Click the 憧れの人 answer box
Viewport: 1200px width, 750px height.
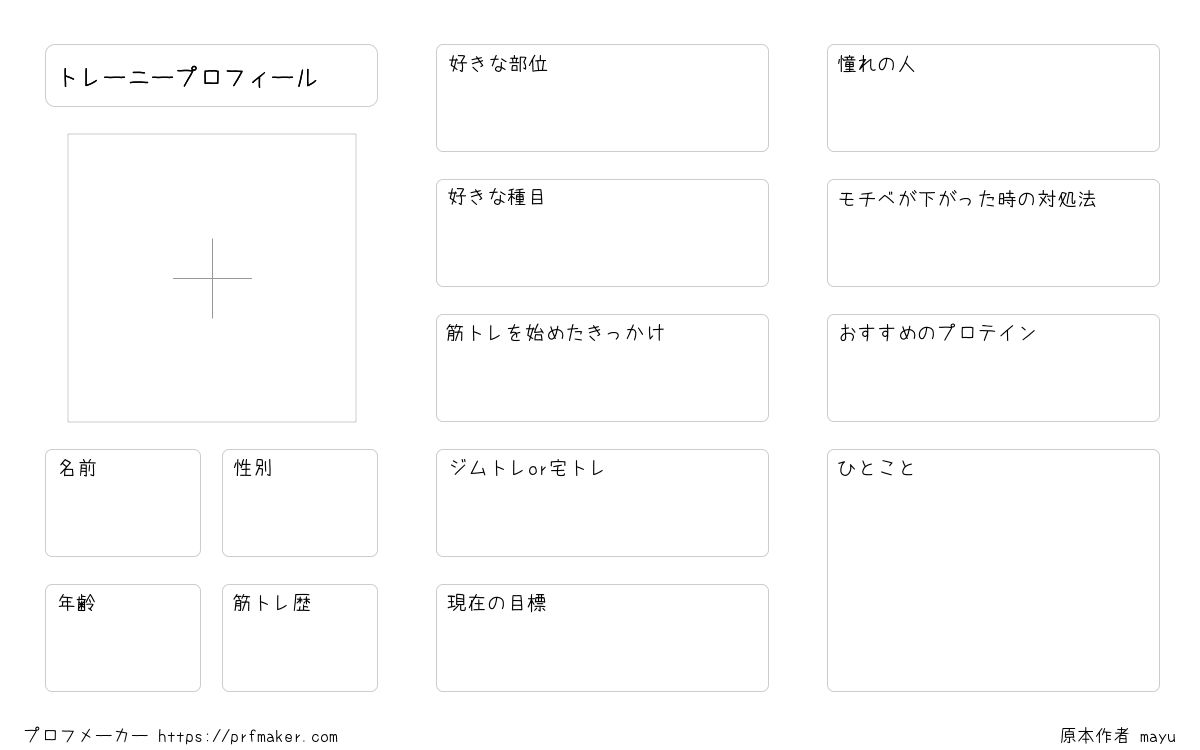coord(993,98)
